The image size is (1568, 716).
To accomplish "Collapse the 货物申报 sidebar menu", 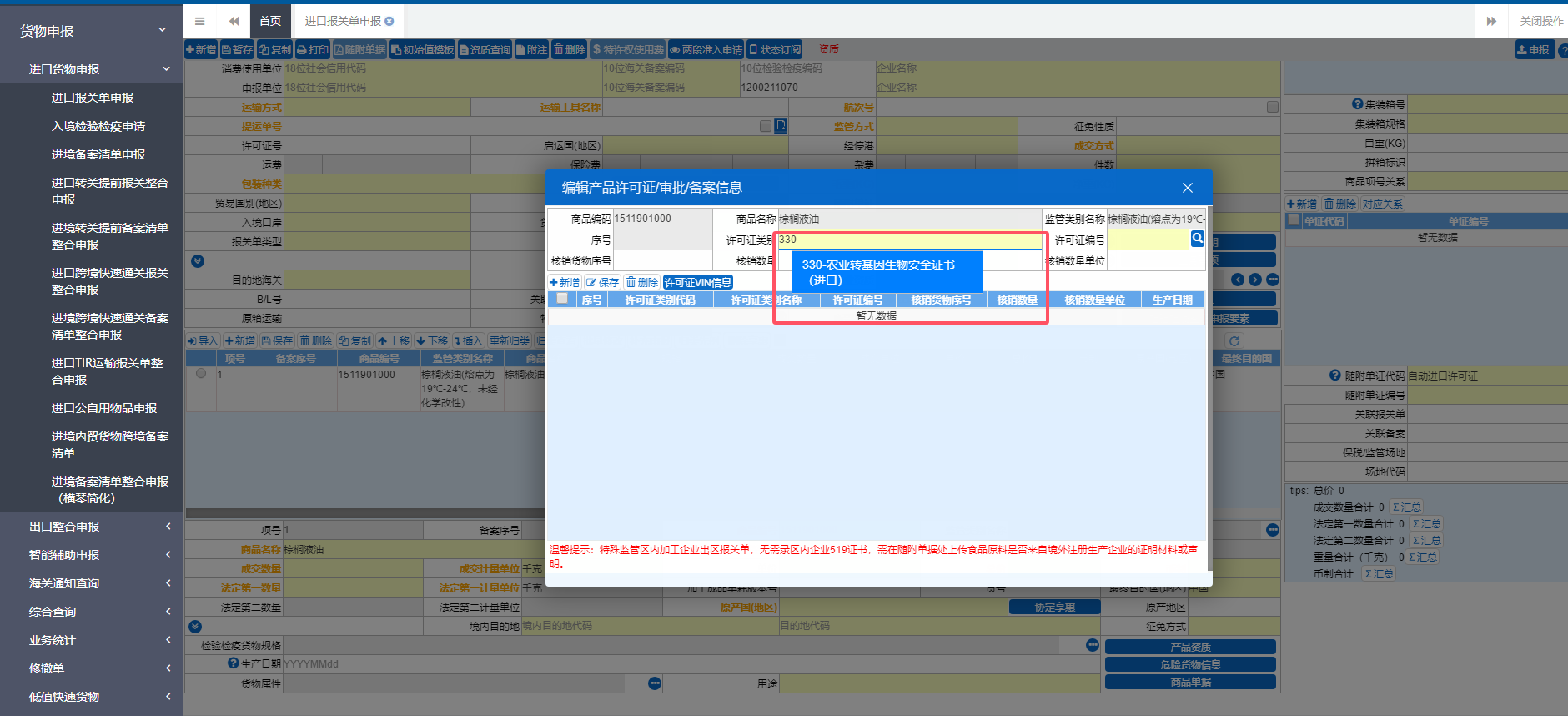I will (91, 31).
